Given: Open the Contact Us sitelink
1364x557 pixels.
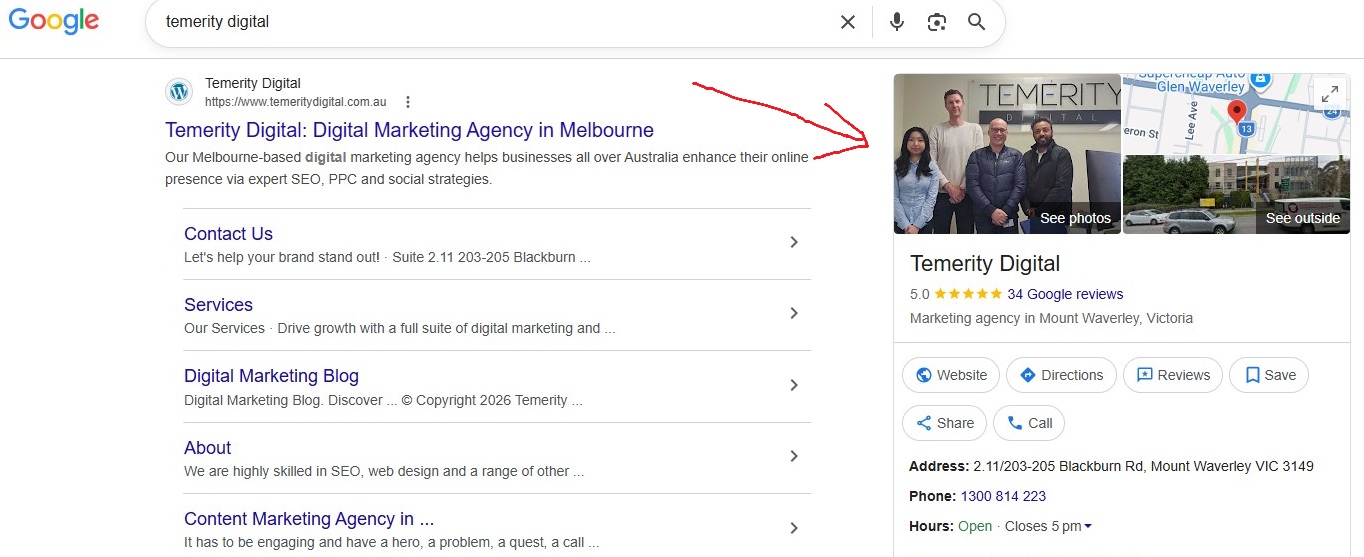Looking at the screenshot, I should 228,234.
